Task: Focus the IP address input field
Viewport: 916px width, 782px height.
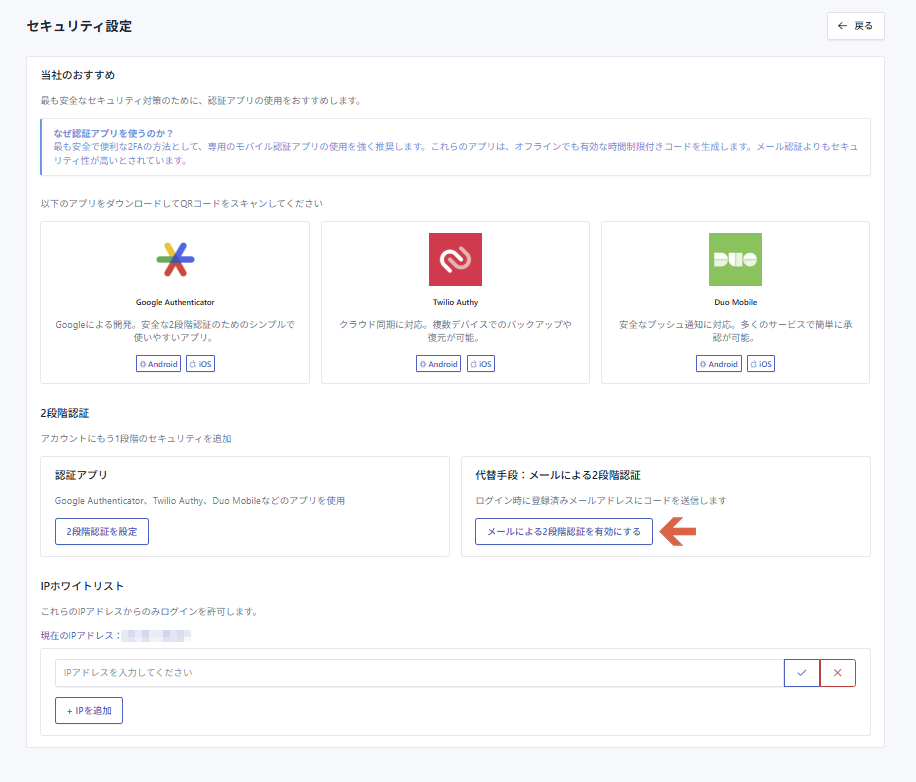Action: pyautogui.click(x=418, y=673)
